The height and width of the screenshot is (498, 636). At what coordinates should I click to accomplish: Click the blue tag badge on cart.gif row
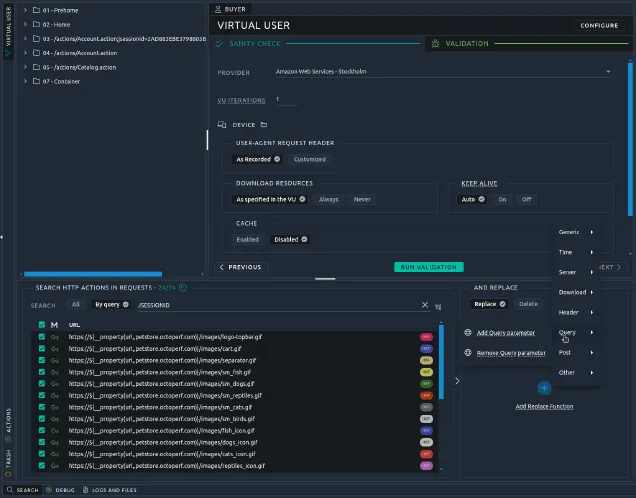click(426, 349)
